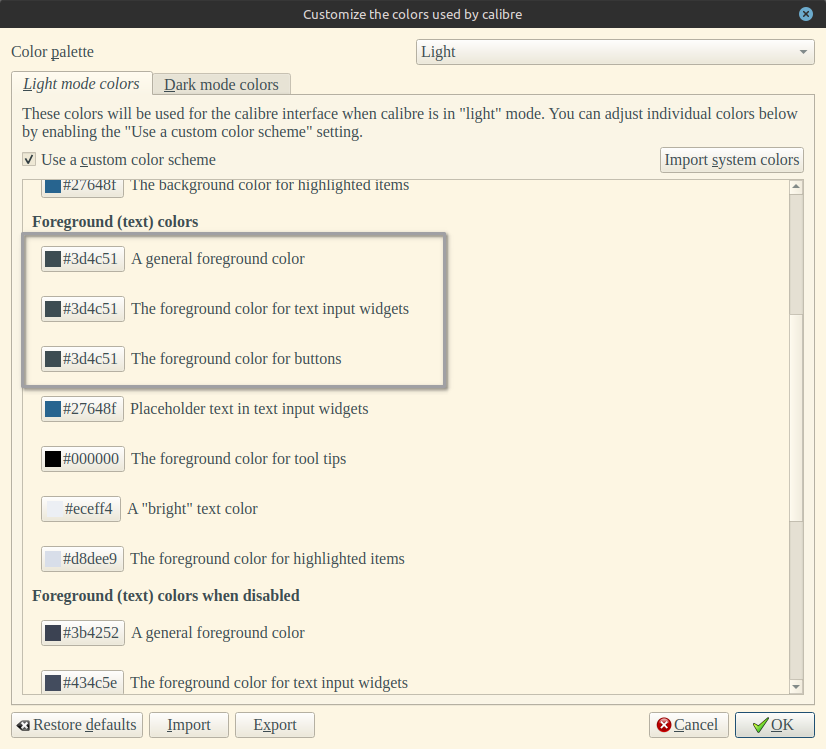Edit tool tips foreground color #000000
Viewport: 826px width, 749px height.
[83, 459]
